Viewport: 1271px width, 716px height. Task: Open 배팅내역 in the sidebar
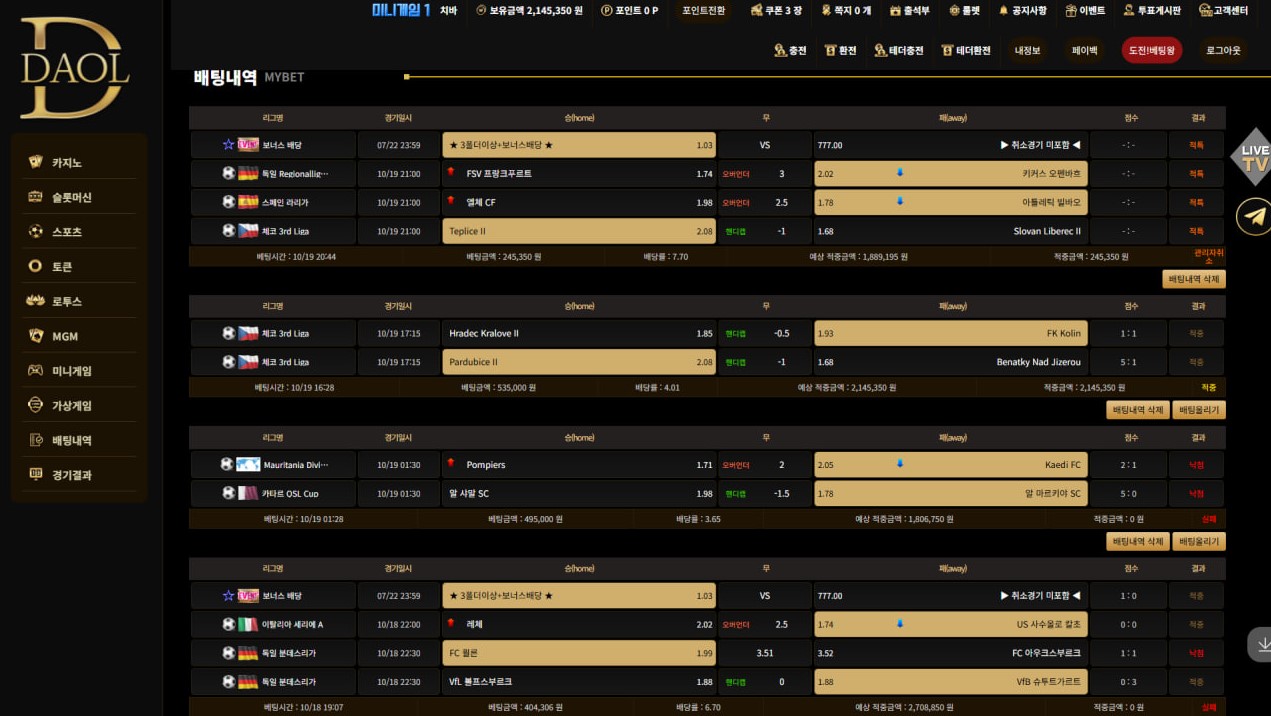point(71,440)
